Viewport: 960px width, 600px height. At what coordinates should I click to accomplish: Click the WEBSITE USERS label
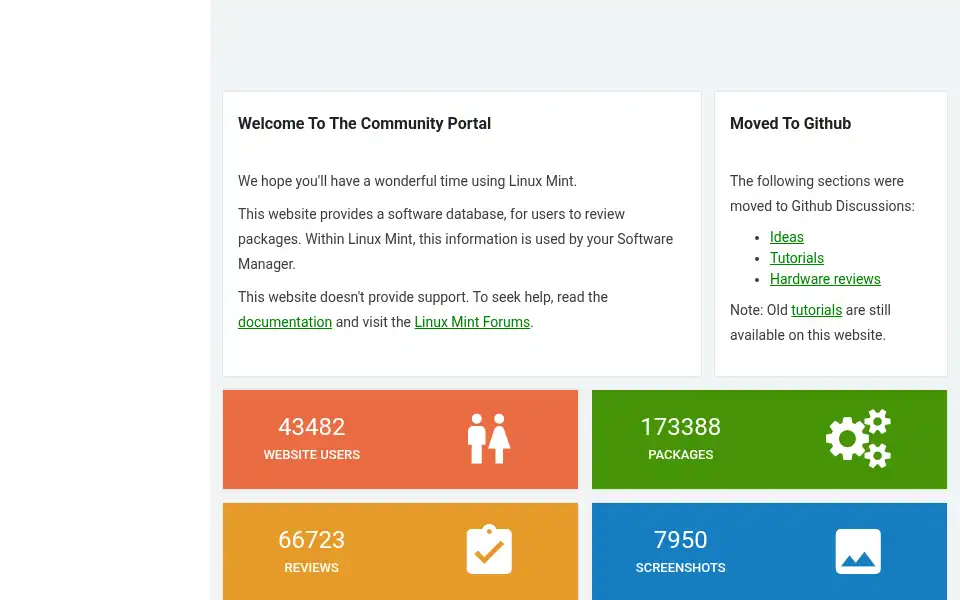tap(312, 455)
